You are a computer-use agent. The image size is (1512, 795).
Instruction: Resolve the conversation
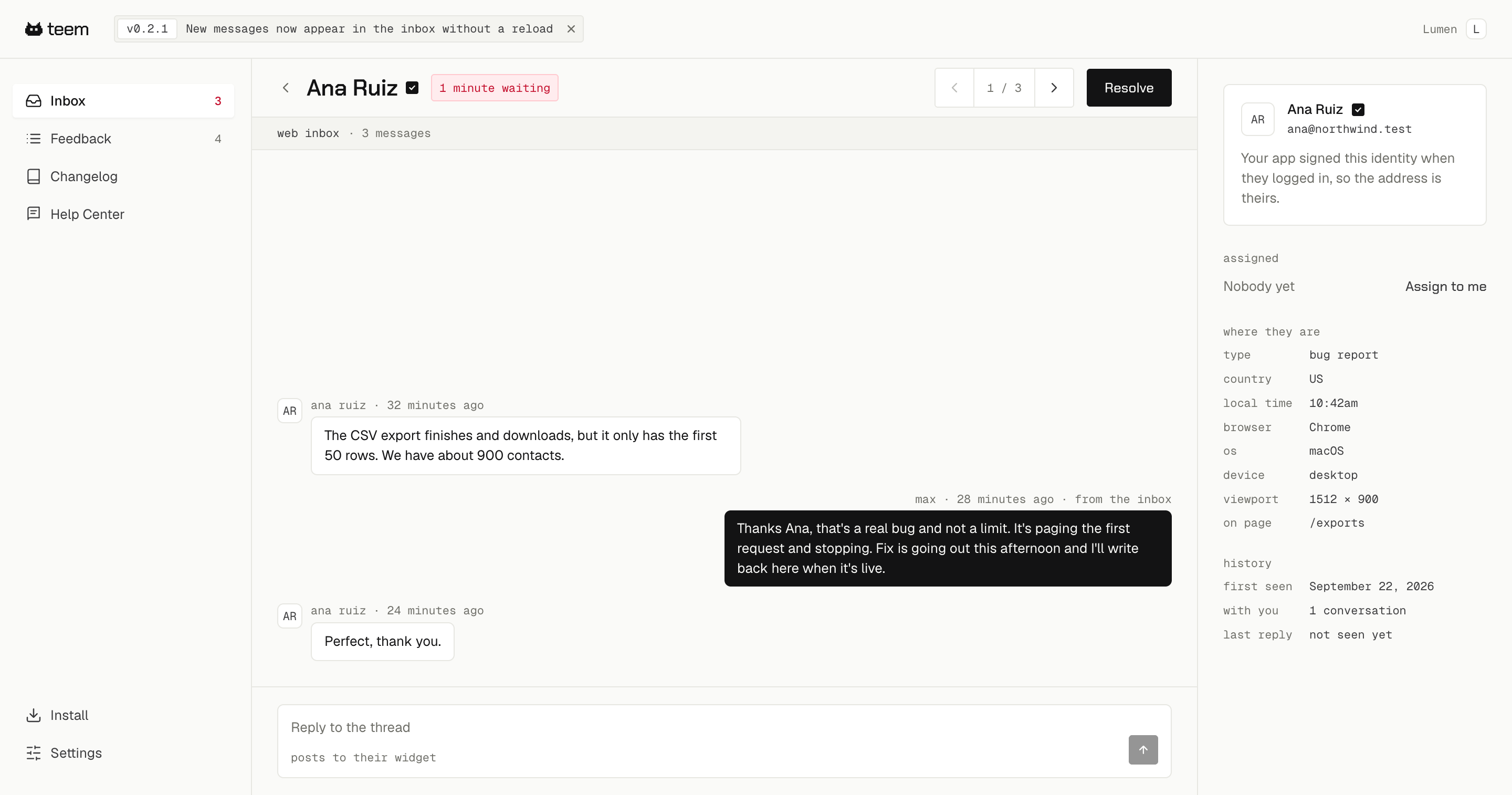coord(1129,88)
